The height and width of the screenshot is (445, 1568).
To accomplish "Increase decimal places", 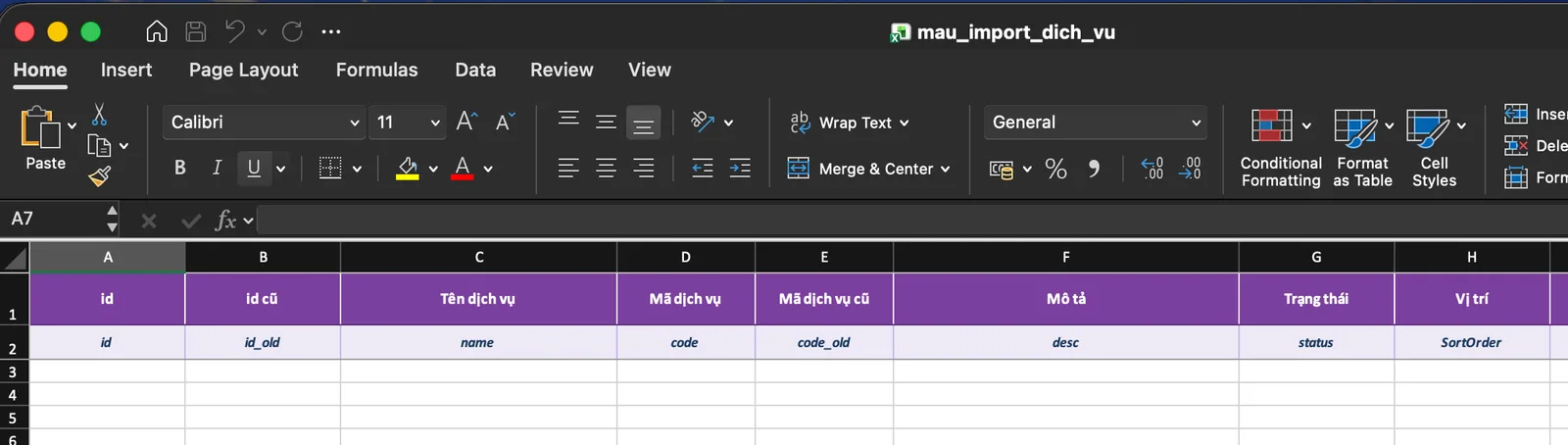I will (1152, 169).
